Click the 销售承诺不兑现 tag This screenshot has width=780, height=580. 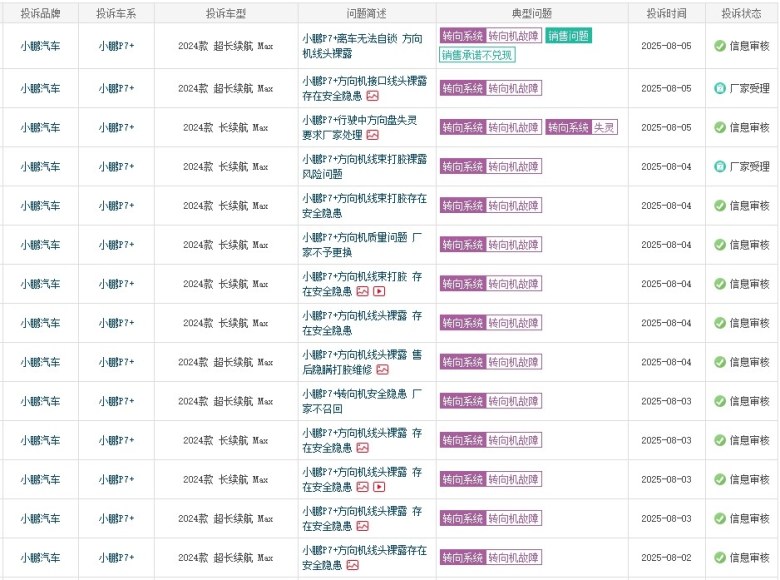477,55
